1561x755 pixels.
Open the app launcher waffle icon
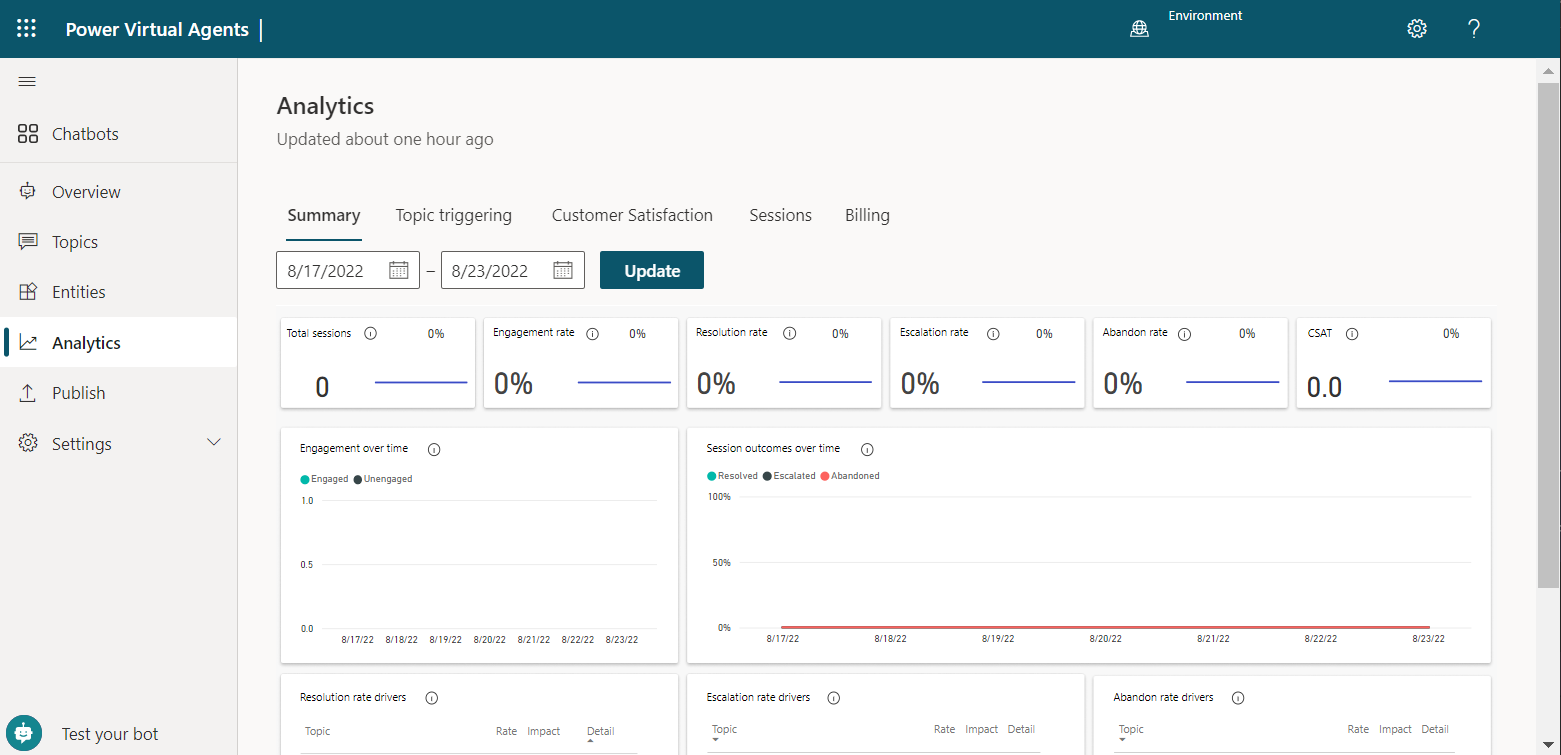click(27, 29)
